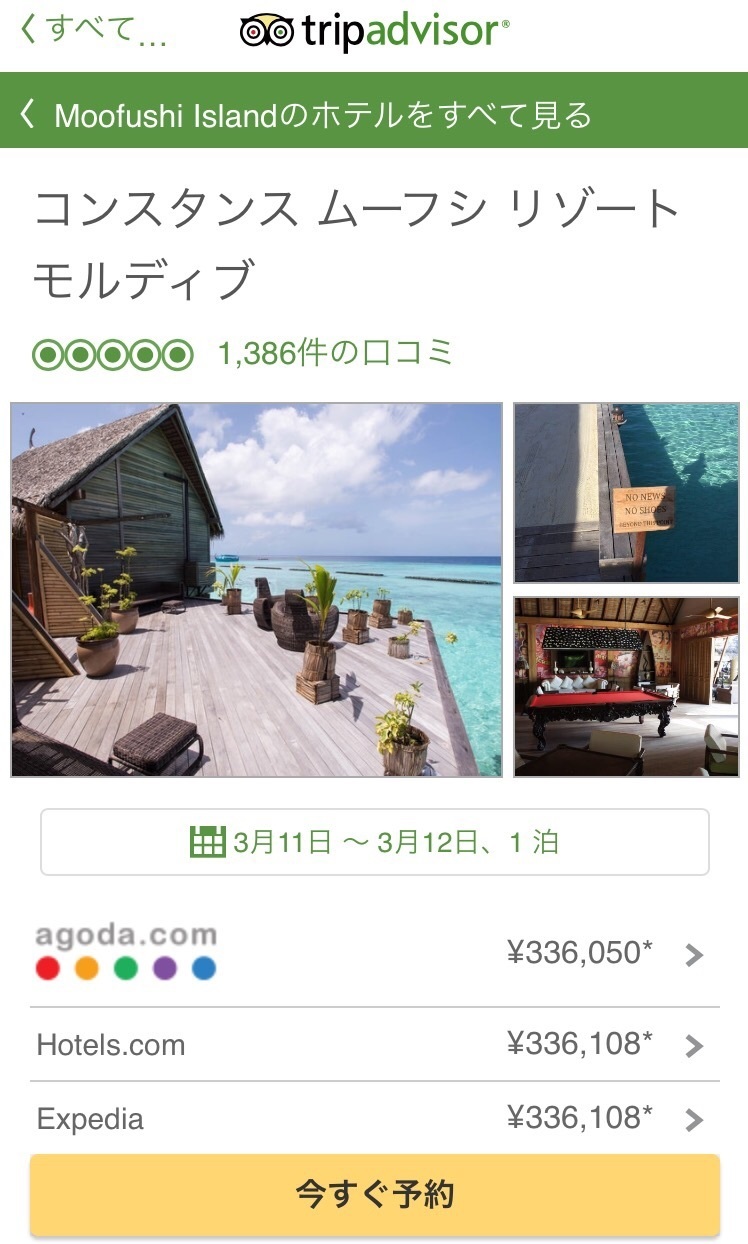Tap the agoda.com logo

126,936
